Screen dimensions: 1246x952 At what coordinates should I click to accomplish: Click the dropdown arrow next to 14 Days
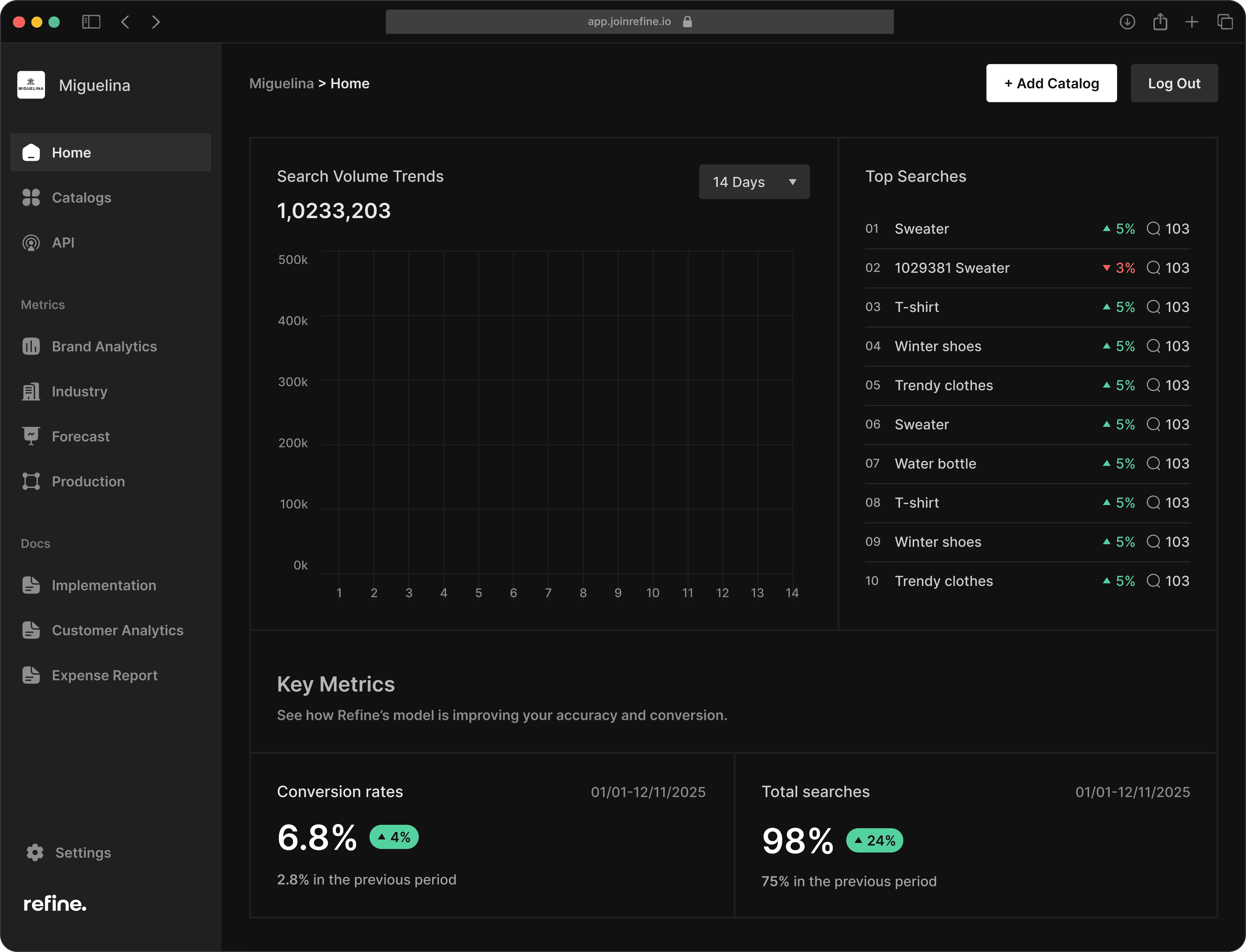pos(792,182)
